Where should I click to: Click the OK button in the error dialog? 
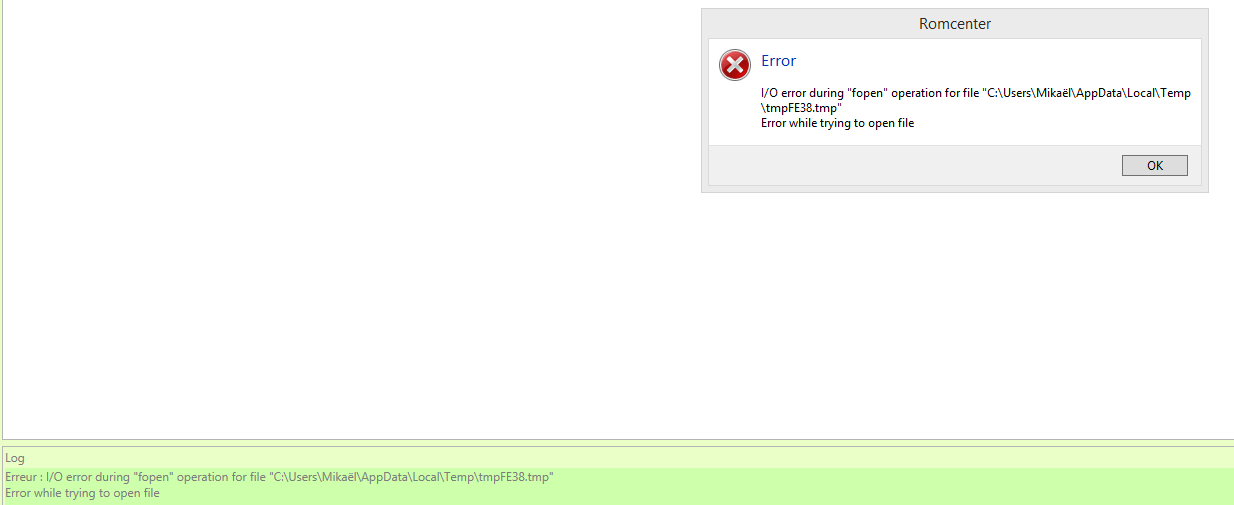pos(1154,166)
